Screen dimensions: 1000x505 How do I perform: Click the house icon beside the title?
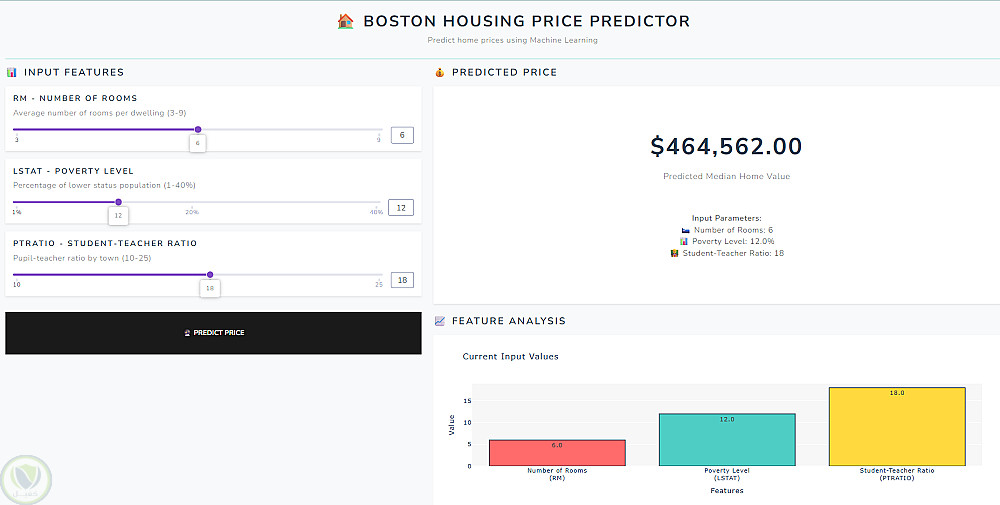pyautogui.click(x=346, y=21)
